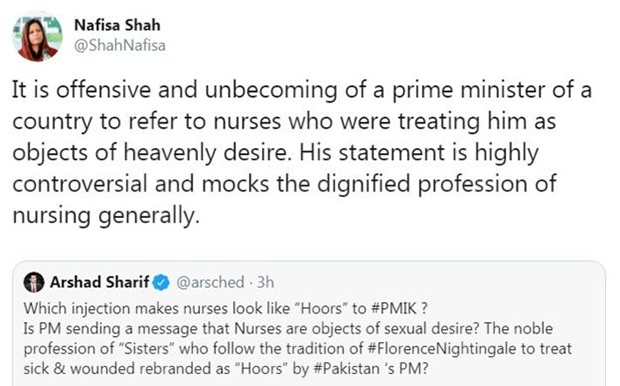Click the sentence "Is PM sending a message"
The width and height of the screenshot is (620, 386).
tap(252, 328)
